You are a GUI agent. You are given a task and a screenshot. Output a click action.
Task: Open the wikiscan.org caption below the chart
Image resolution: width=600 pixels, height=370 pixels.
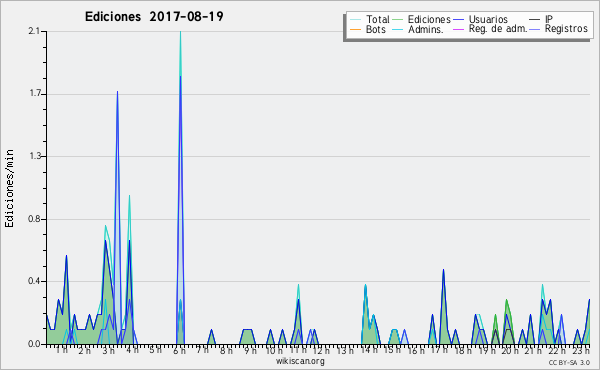(300, 361)
